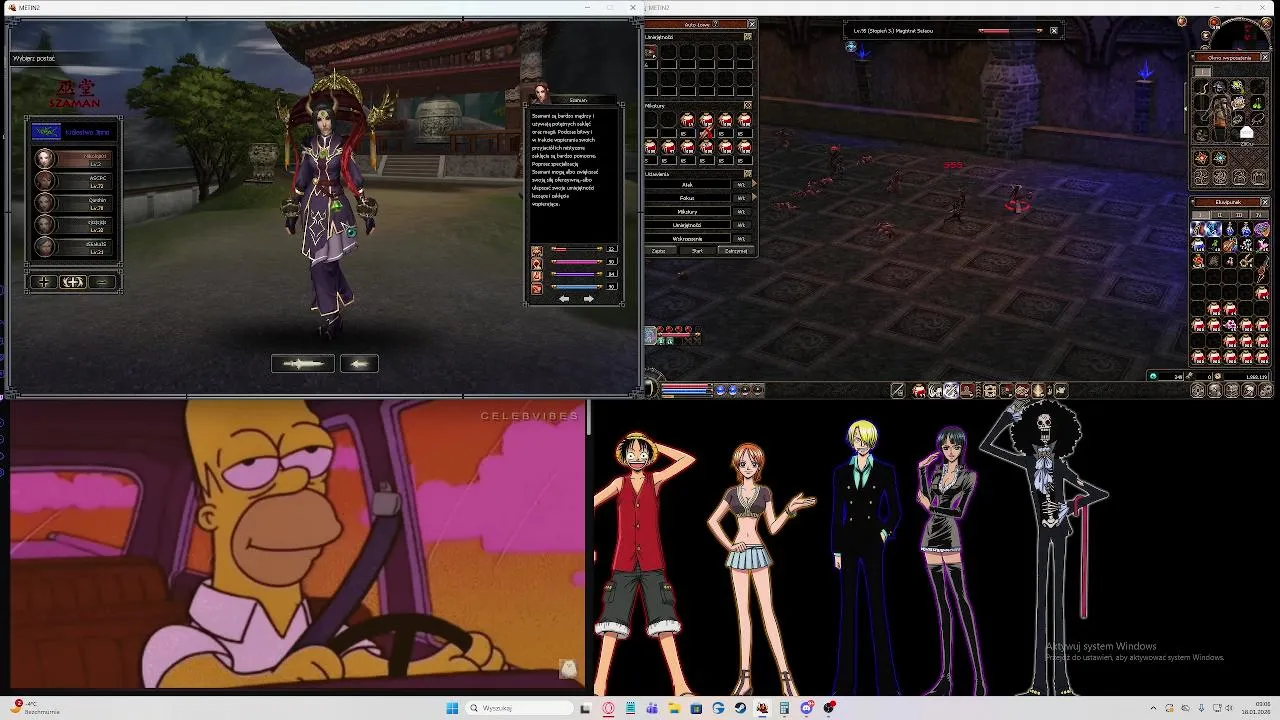This screenshot has width=1280, height=720.
Task: Collapse the Mikstury section
Action: pos(748,105)
